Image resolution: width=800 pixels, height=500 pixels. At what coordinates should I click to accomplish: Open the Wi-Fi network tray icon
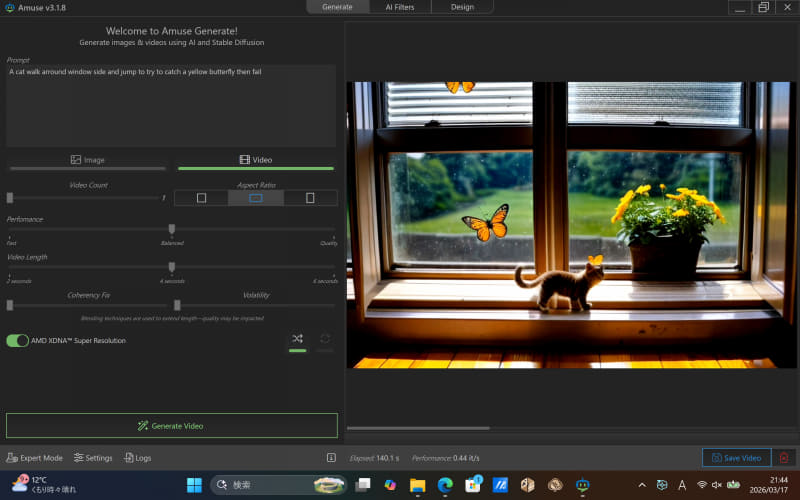[x=702, y=485]
